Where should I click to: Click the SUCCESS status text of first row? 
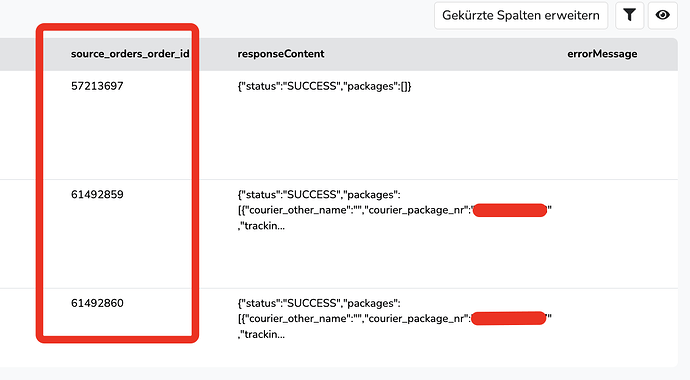click(312, 86)
